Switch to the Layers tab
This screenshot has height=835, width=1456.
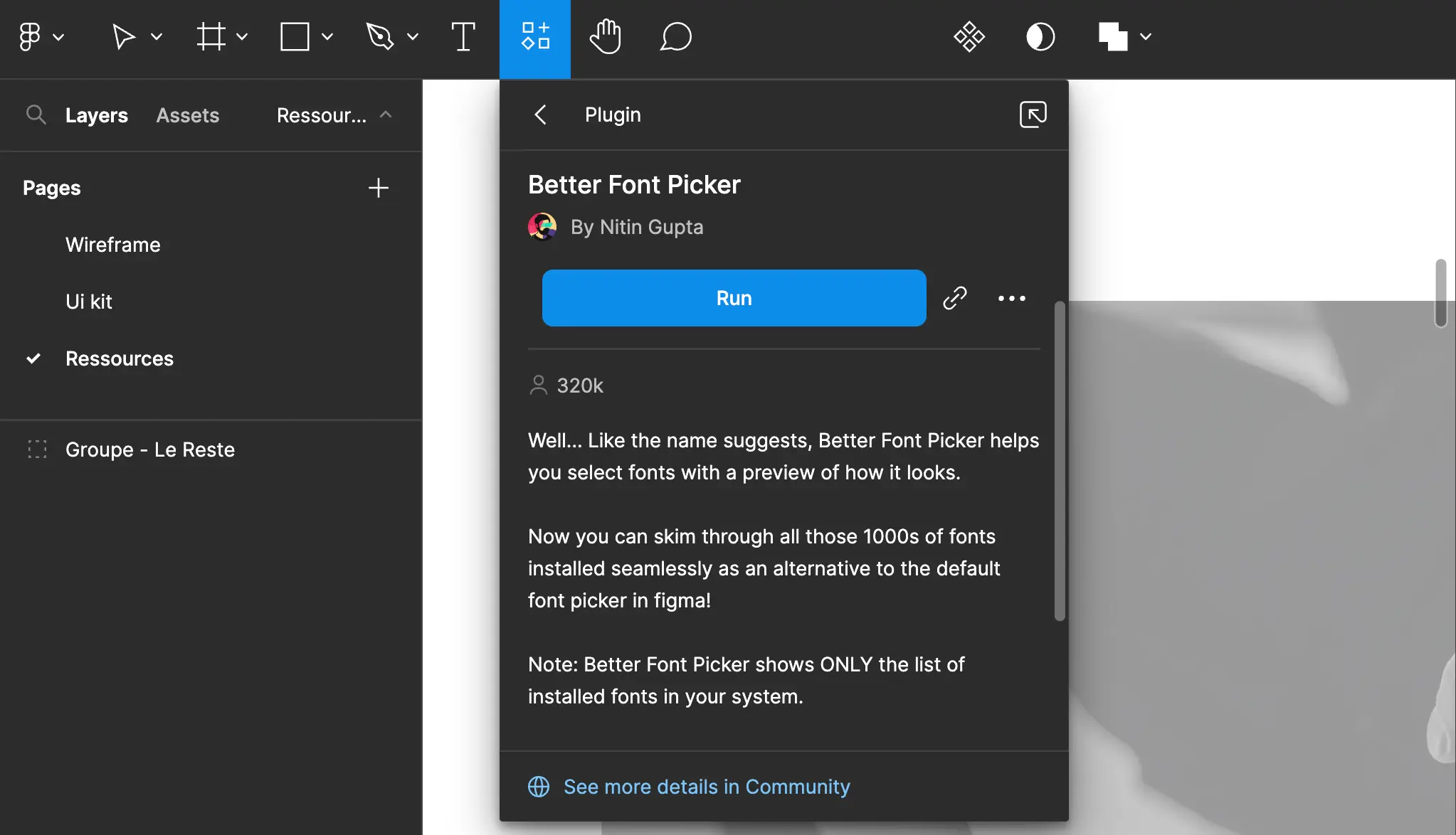97,115
